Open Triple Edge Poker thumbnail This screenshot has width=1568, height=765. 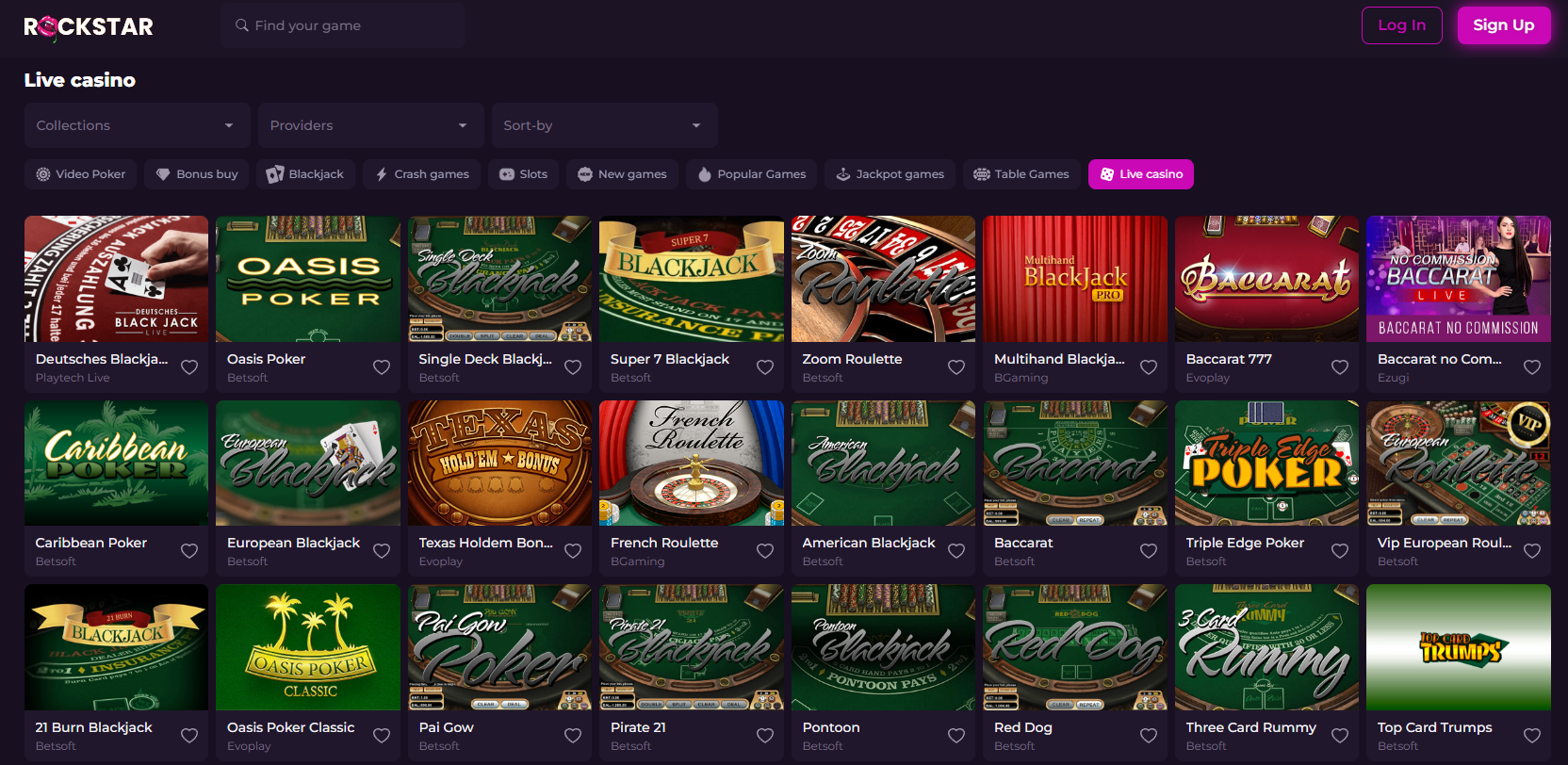[x=1266, y=463]
